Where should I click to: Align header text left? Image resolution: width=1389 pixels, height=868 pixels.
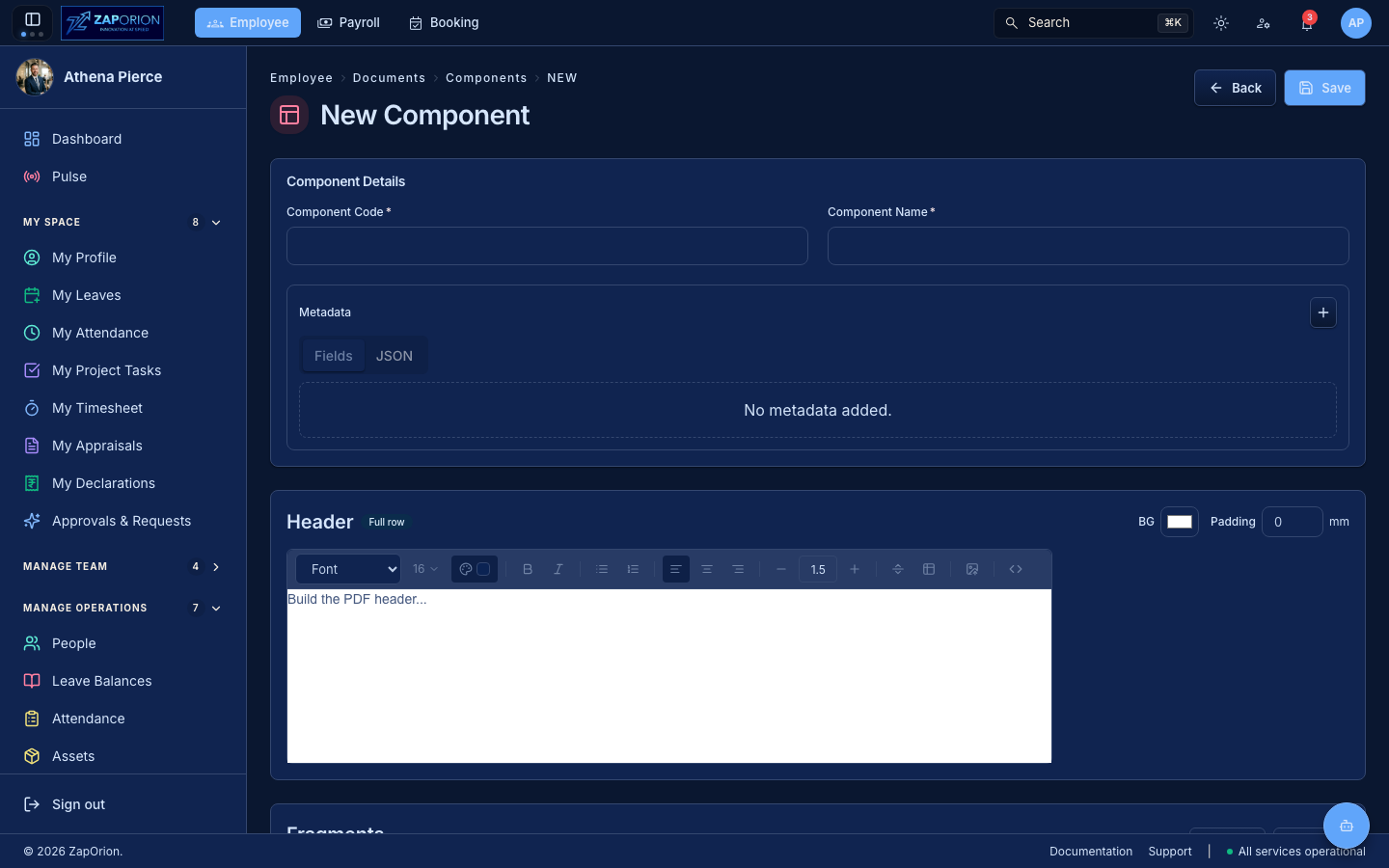(676, 569)
